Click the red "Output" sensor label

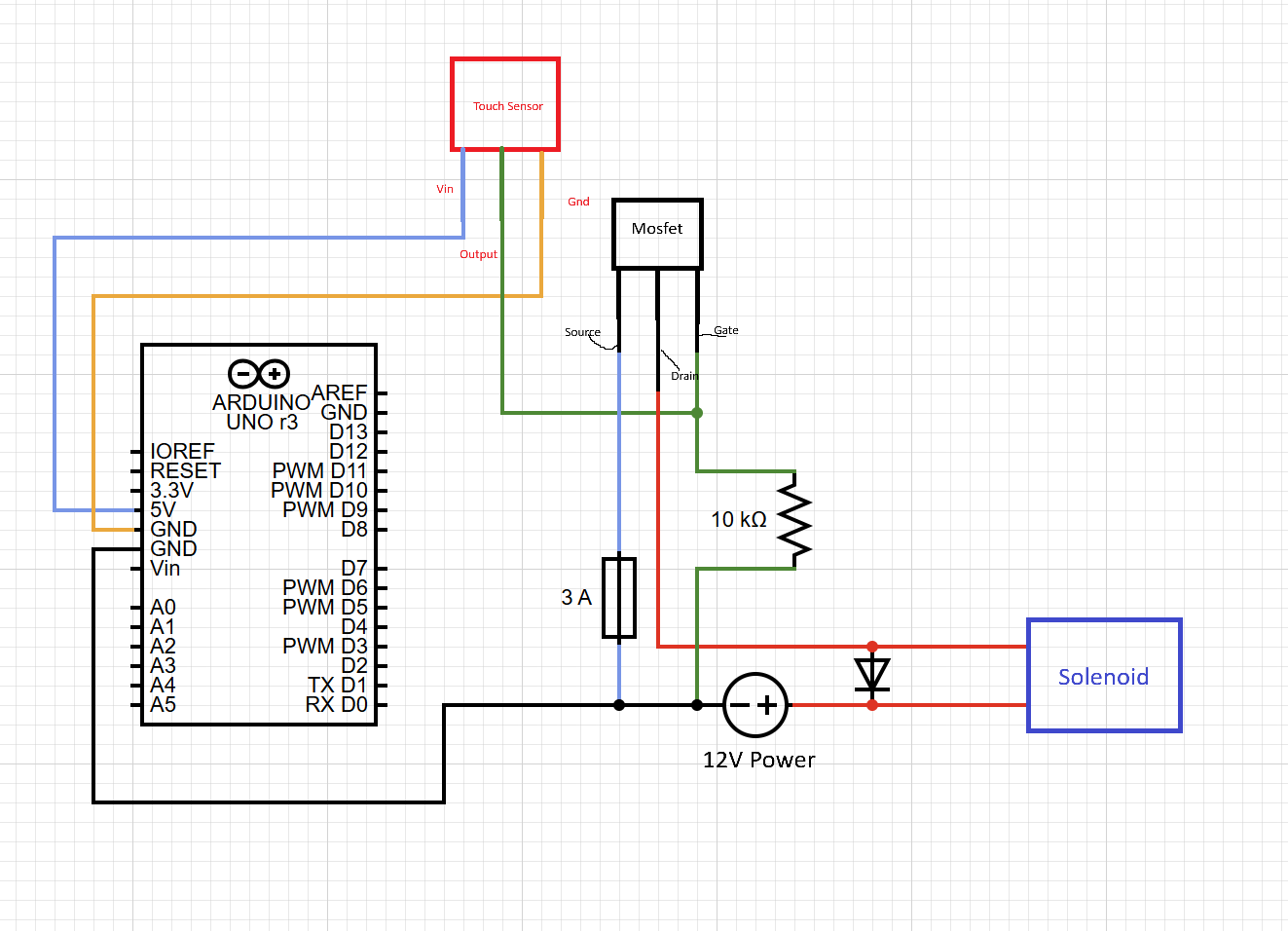click(x=478, y=254)
